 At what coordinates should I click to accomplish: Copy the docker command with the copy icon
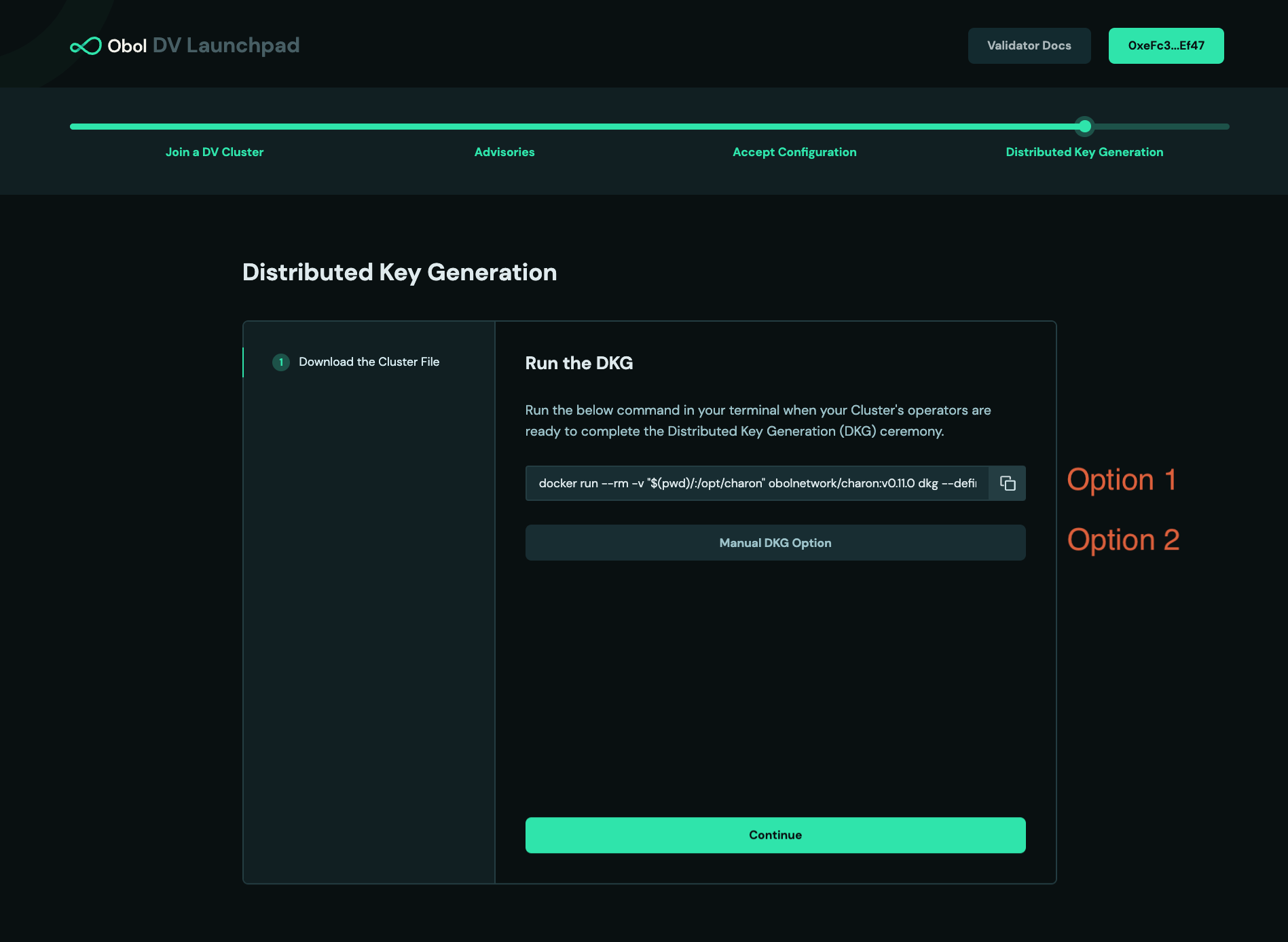pos(1008,483)
